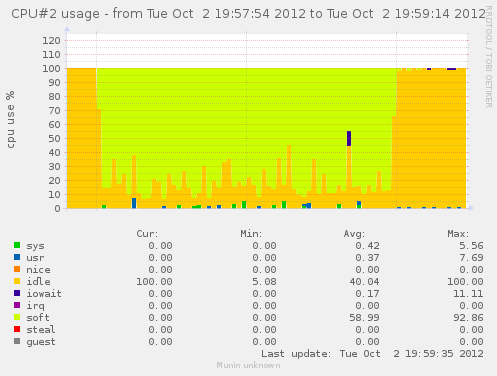The height and width of the screenshot is (376, 497).
Task: Click the 'Max:' column header
Action: 458,234
